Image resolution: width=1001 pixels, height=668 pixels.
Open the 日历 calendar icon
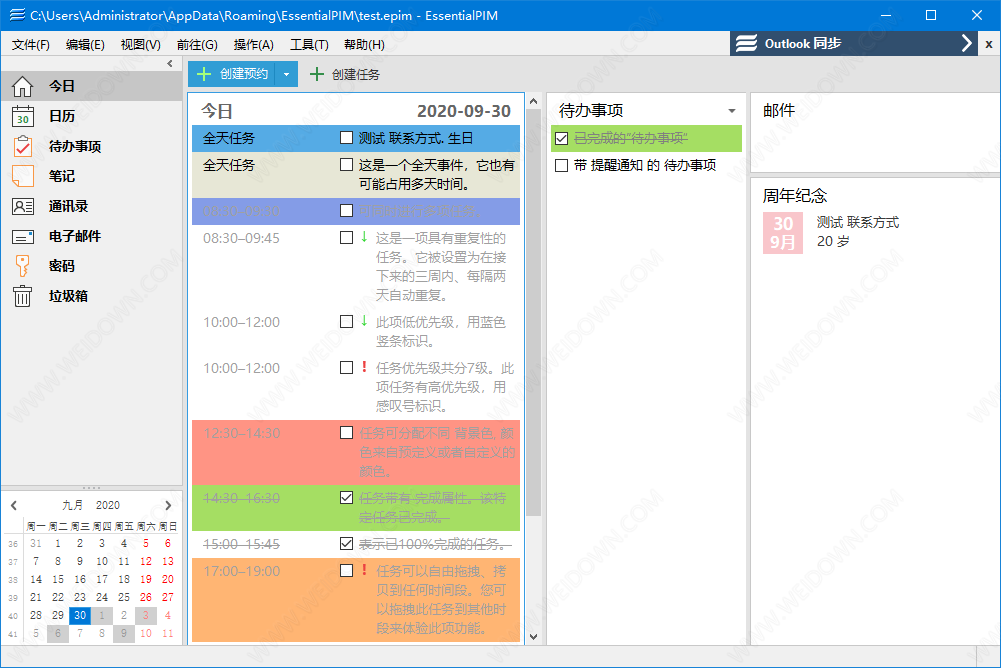point(22,116)
